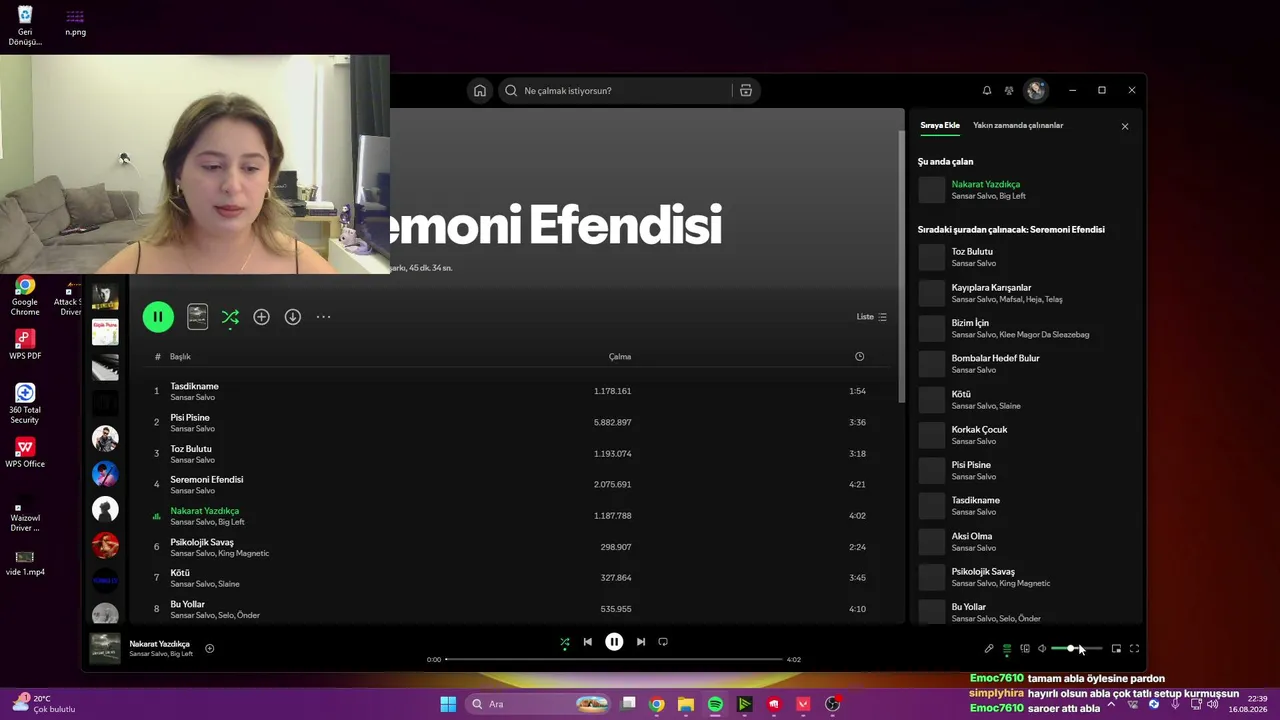This screenshot has width=1280, height=720.
Task: Skip to the next track
Action: pos(641,642)
